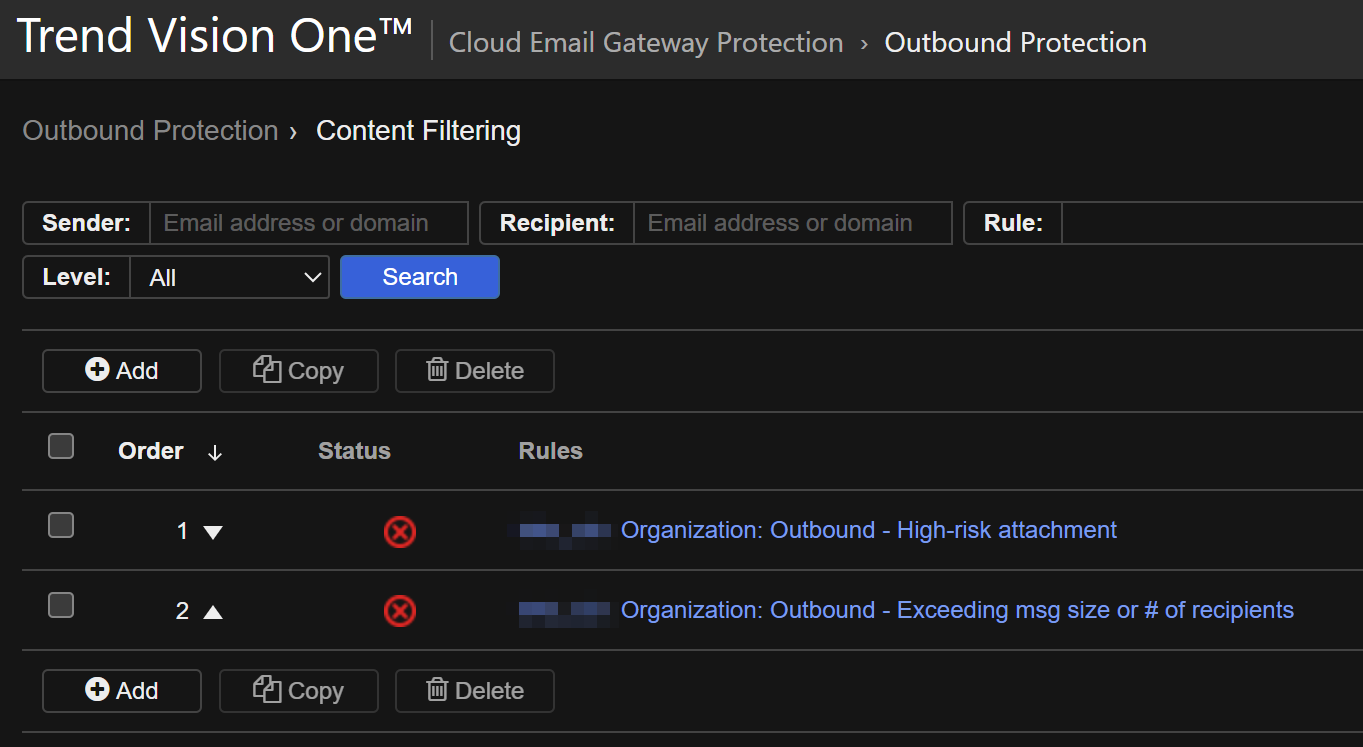Click the Order column sort arrow
Viewport: 1363px width, 747px height.
(214, 453)
